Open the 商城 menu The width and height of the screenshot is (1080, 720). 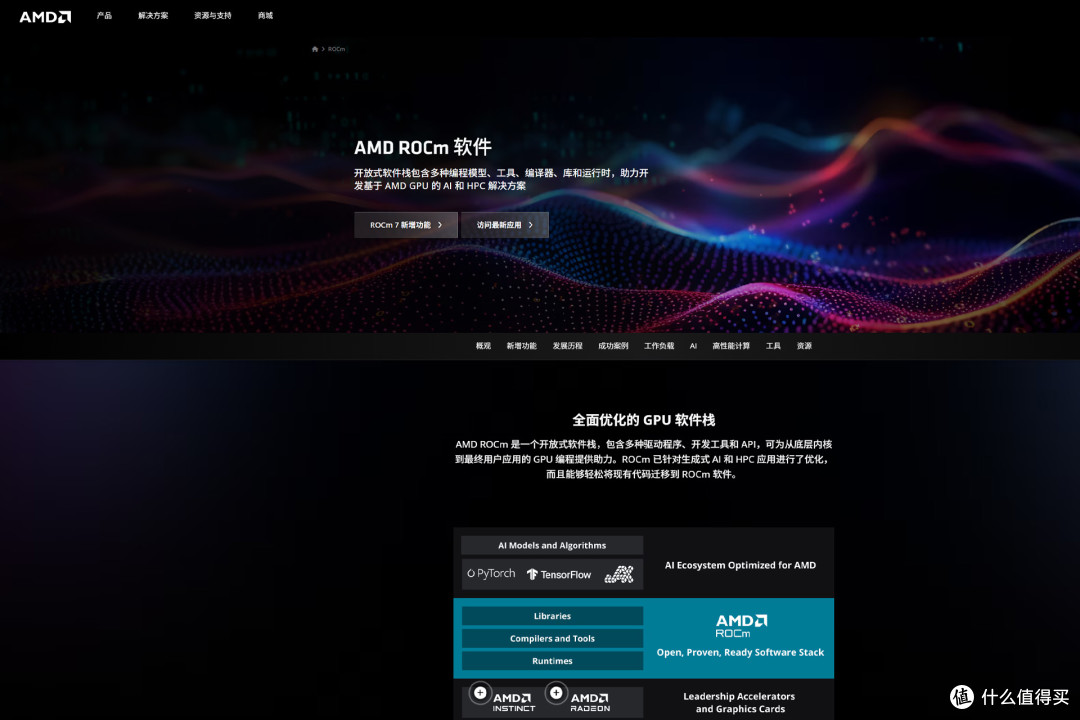(x=265, y=15)
